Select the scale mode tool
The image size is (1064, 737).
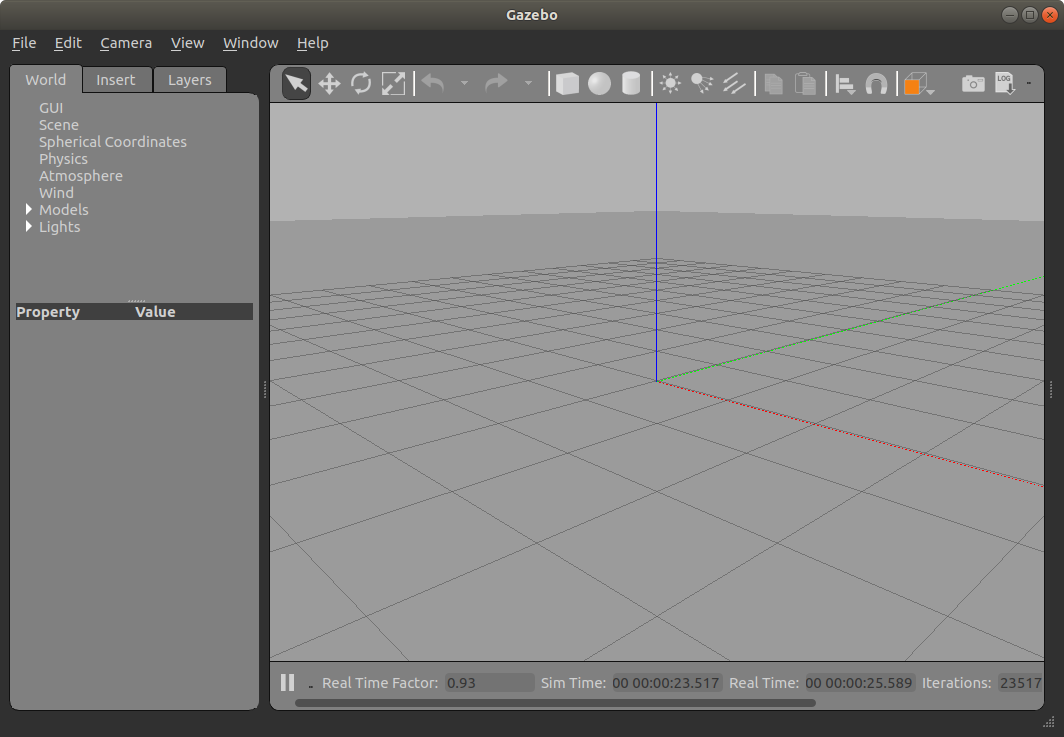pyautogui.click(x=393, y=84)
